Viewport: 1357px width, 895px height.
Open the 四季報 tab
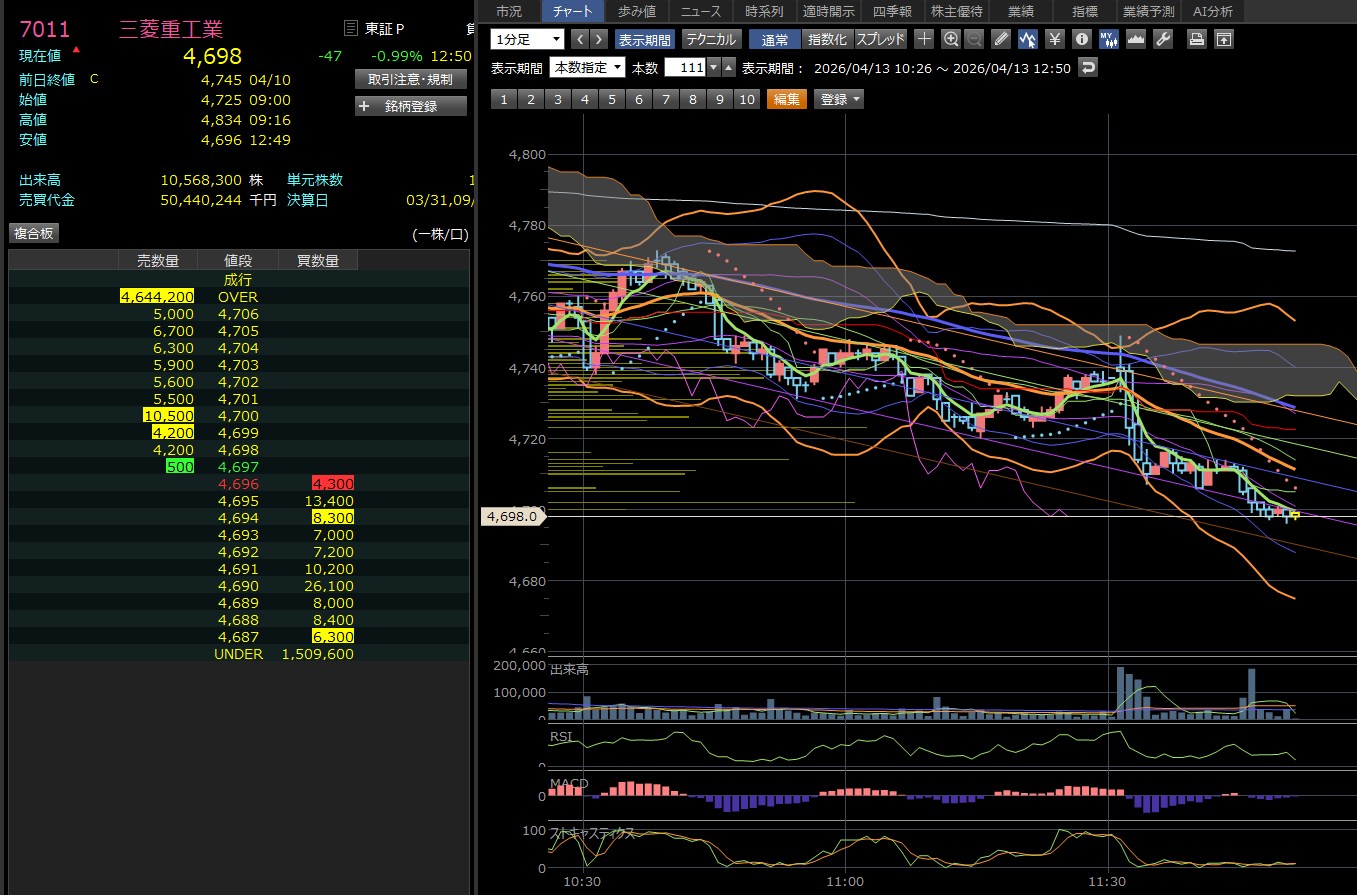pos(893,12)
